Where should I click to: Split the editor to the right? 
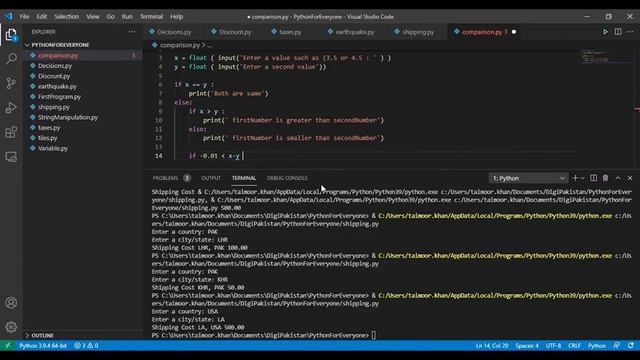[x=618, y=32]
